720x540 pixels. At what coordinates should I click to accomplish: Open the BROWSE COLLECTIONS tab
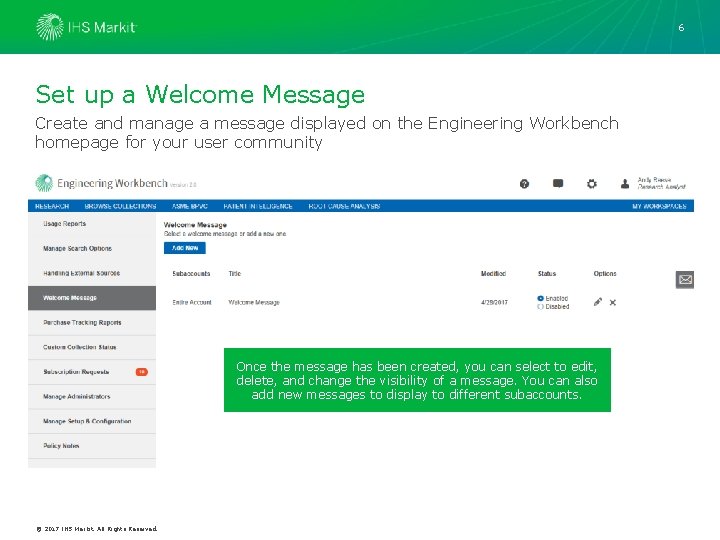point(120,206)
